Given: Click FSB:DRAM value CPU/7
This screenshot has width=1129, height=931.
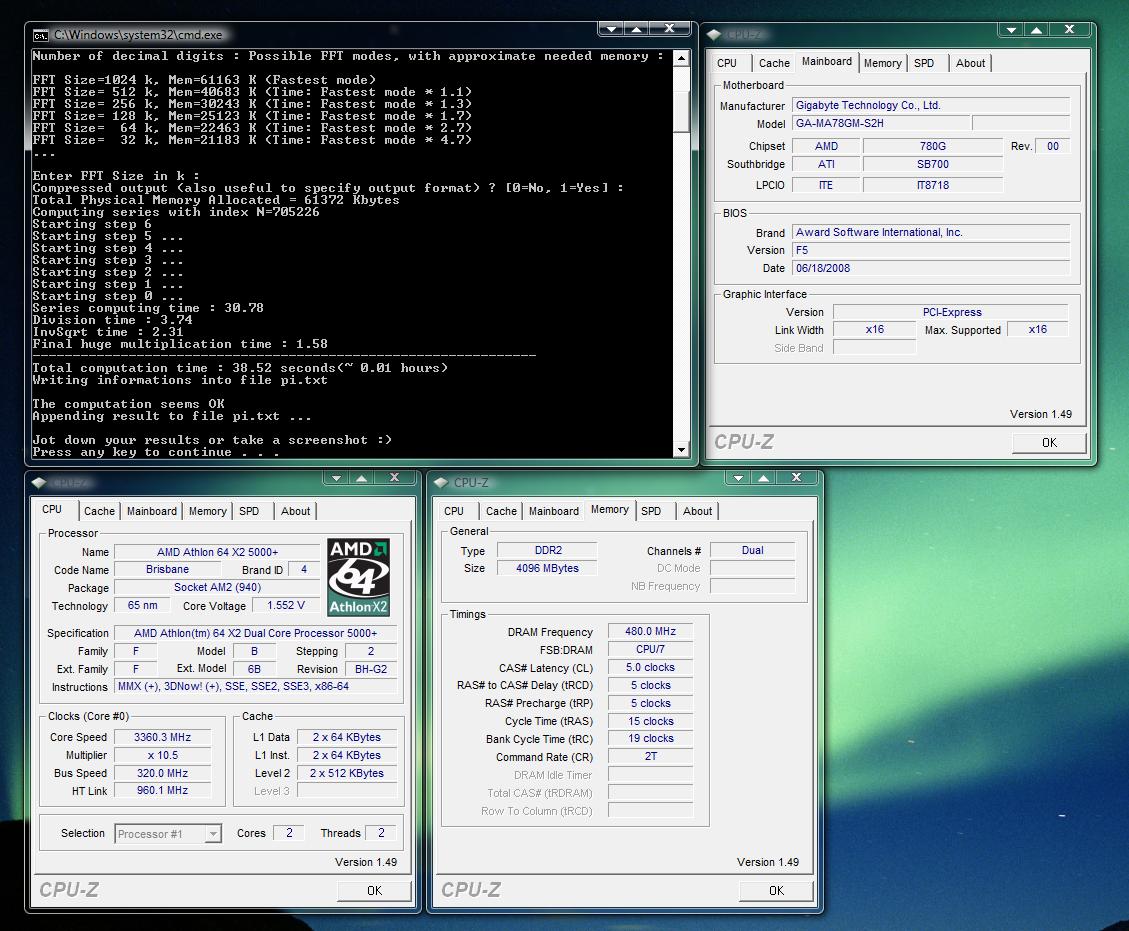Looking at the screenshot, I should coord(650,649).
